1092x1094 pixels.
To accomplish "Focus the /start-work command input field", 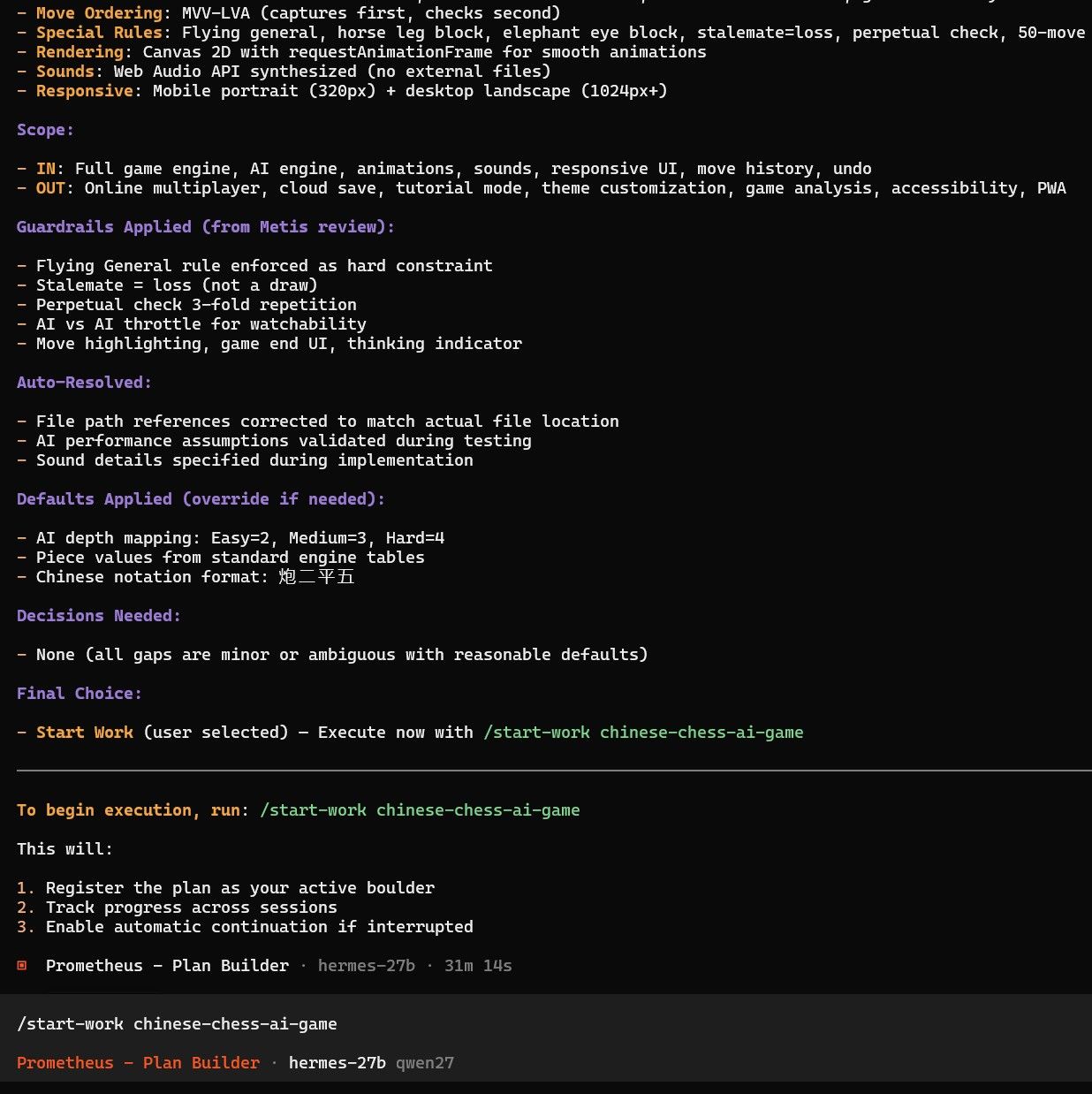I will click(546, 1024).
